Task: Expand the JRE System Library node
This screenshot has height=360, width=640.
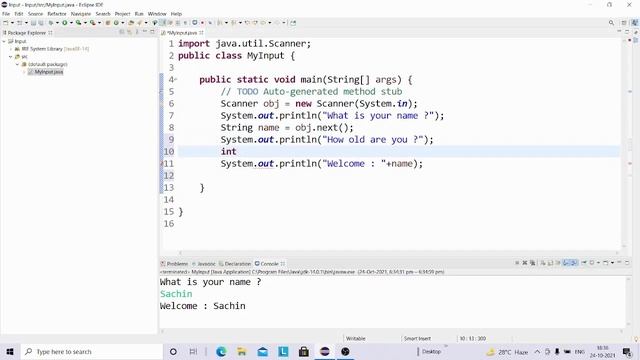Action: [x=11, y=49]
